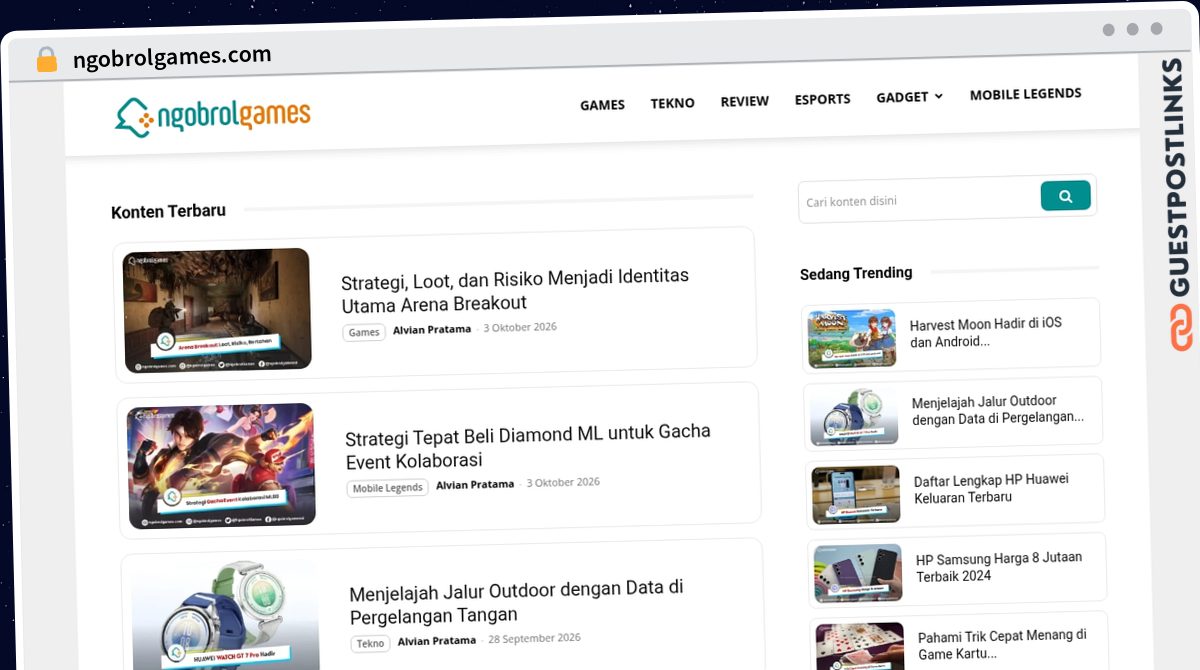Focus the 'Cari konten disini' search field

tap(919, 201)
